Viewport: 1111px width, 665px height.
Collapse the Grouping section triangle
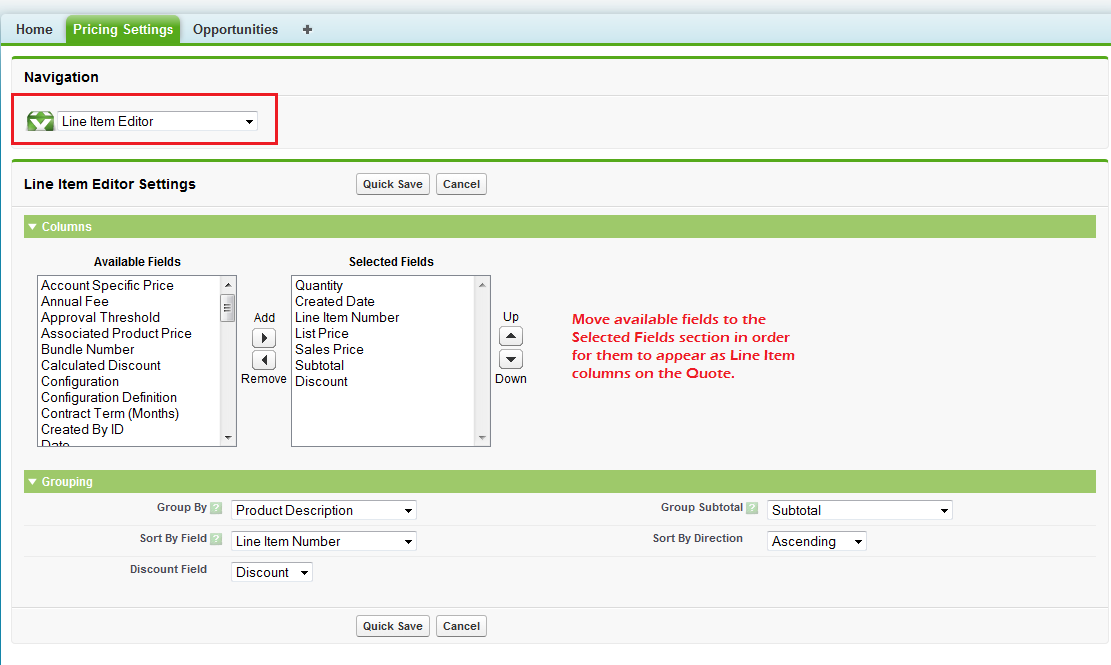[32, 482]
